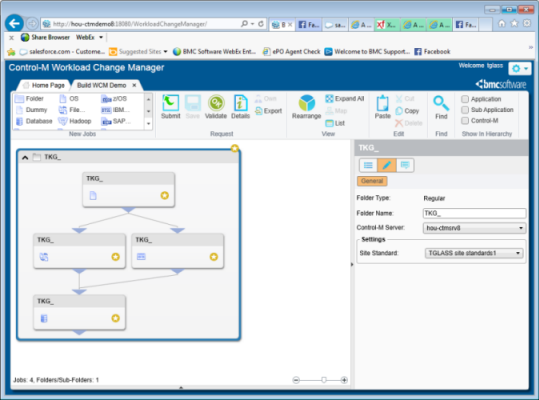Viewport: 539px width, 400px height.
Task: Open request Details
Action: tap(240, 107)
